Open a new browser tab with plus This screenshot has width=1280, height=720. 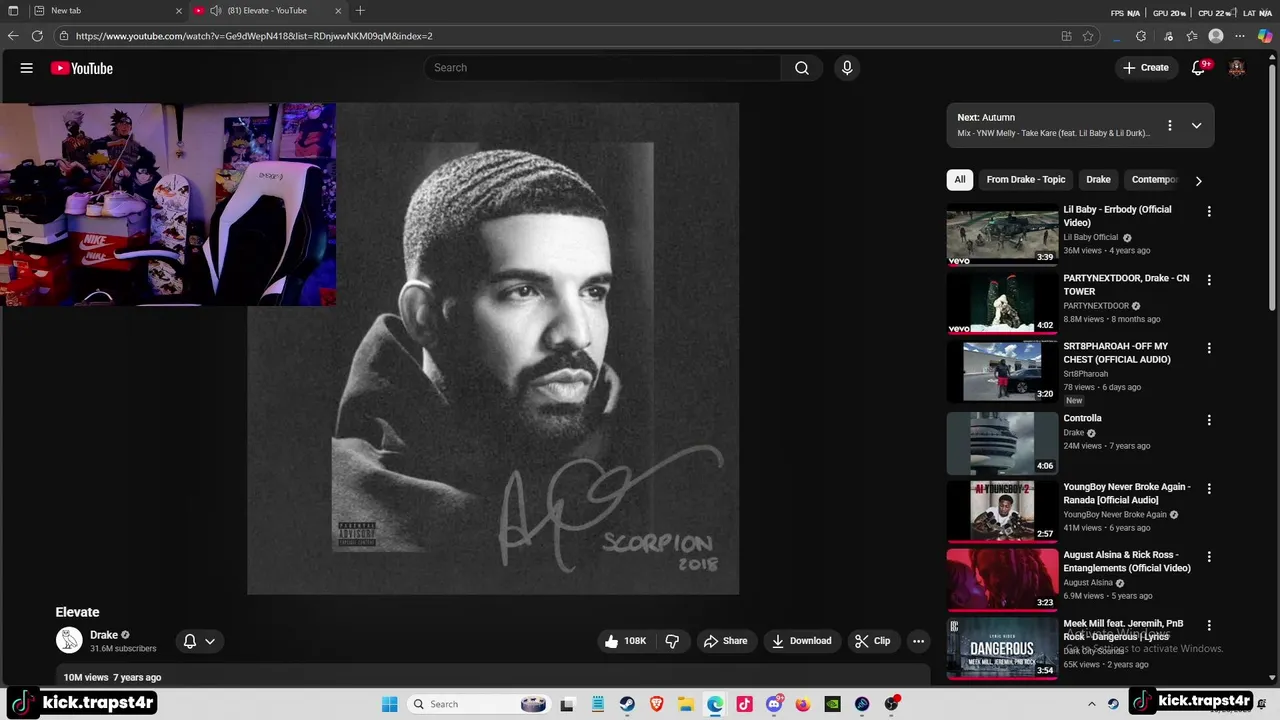pos(360,11)
